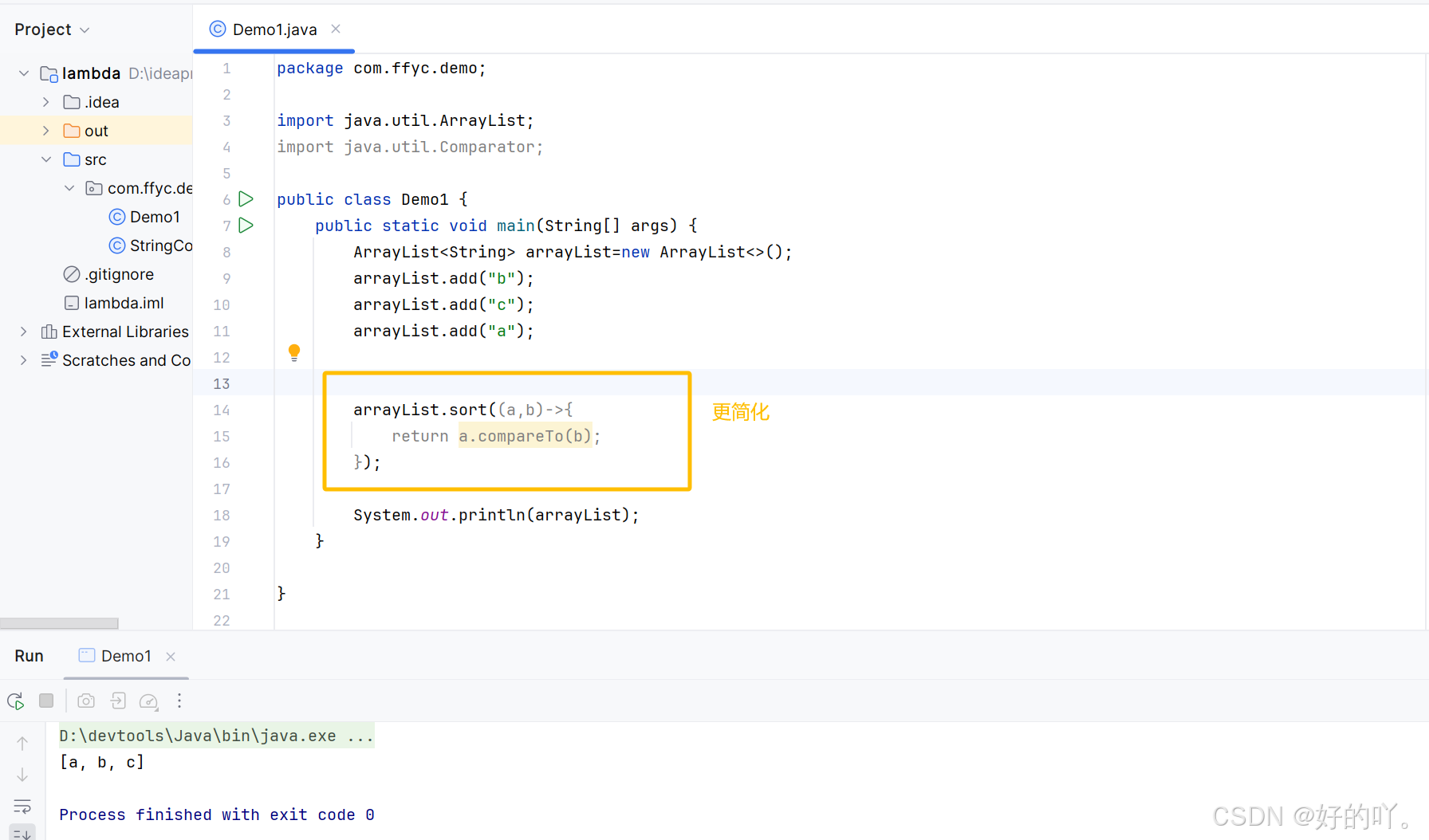Toggle the exit-gate icon in Run toolbar
Image resolution: width=1429 pixels, height=840 pixels.
point(117,701)
